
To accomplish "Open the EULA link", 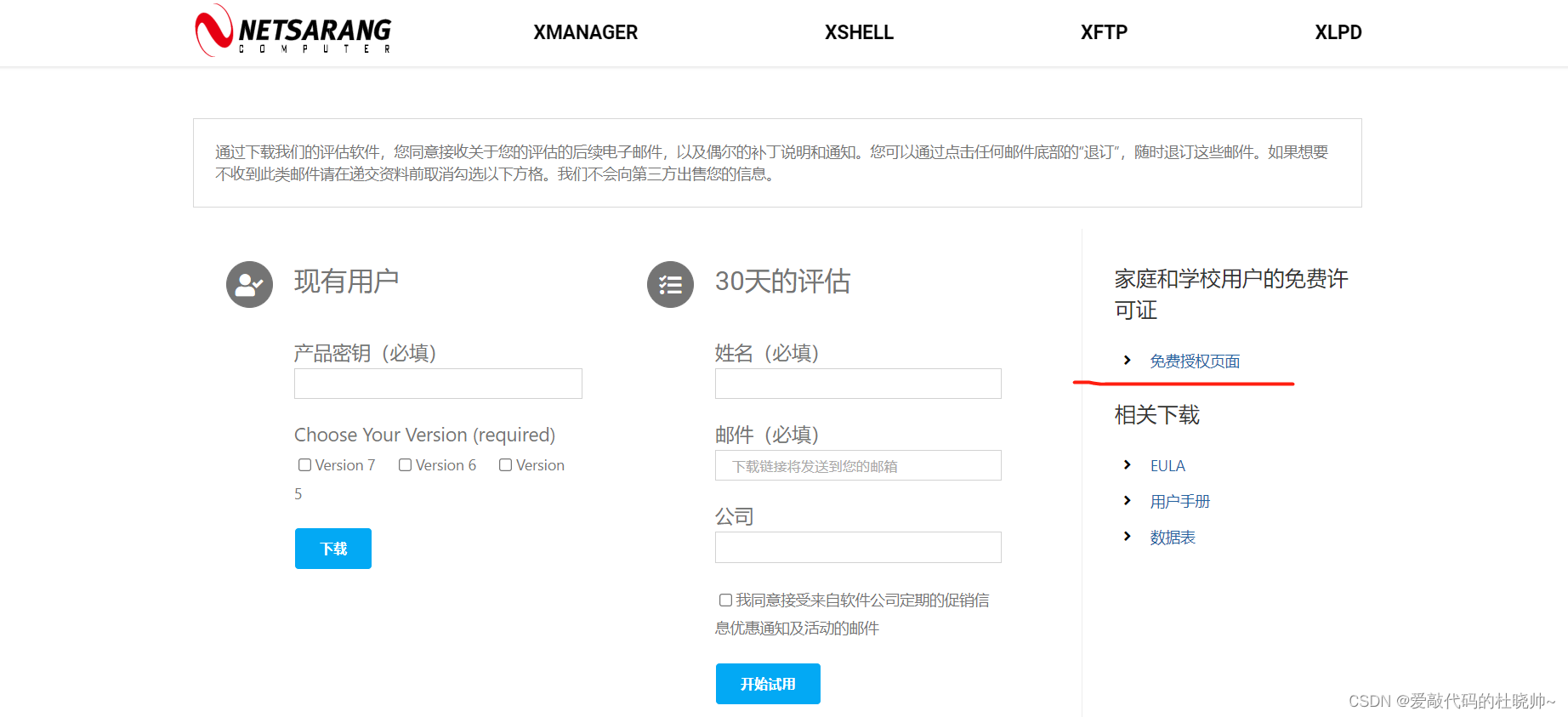I will pyautogui.click(x=1167, y=466).
